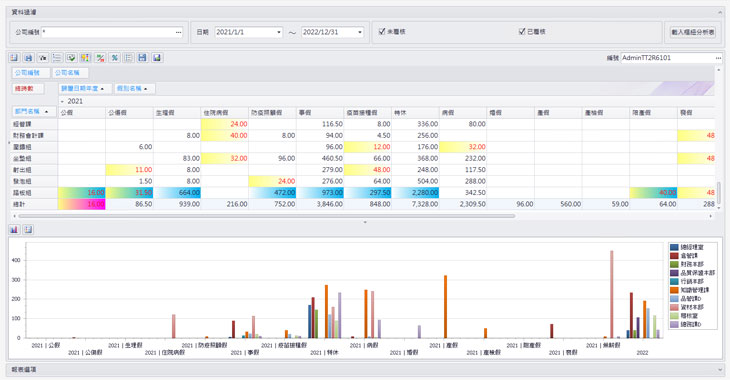Click the red-green percent icon in toolbar
The height and width of the screenshot is (380, 730).
point(100,58)
